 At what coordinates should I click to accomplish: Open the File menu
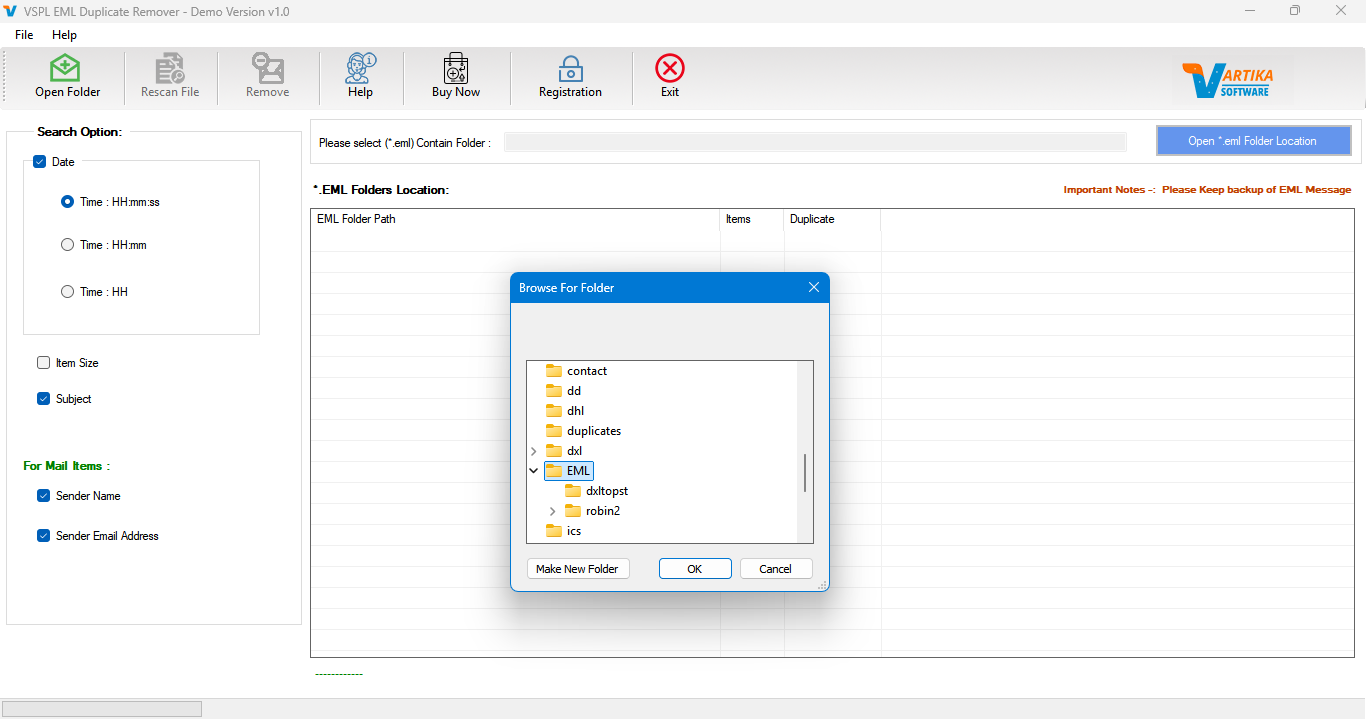24,35
